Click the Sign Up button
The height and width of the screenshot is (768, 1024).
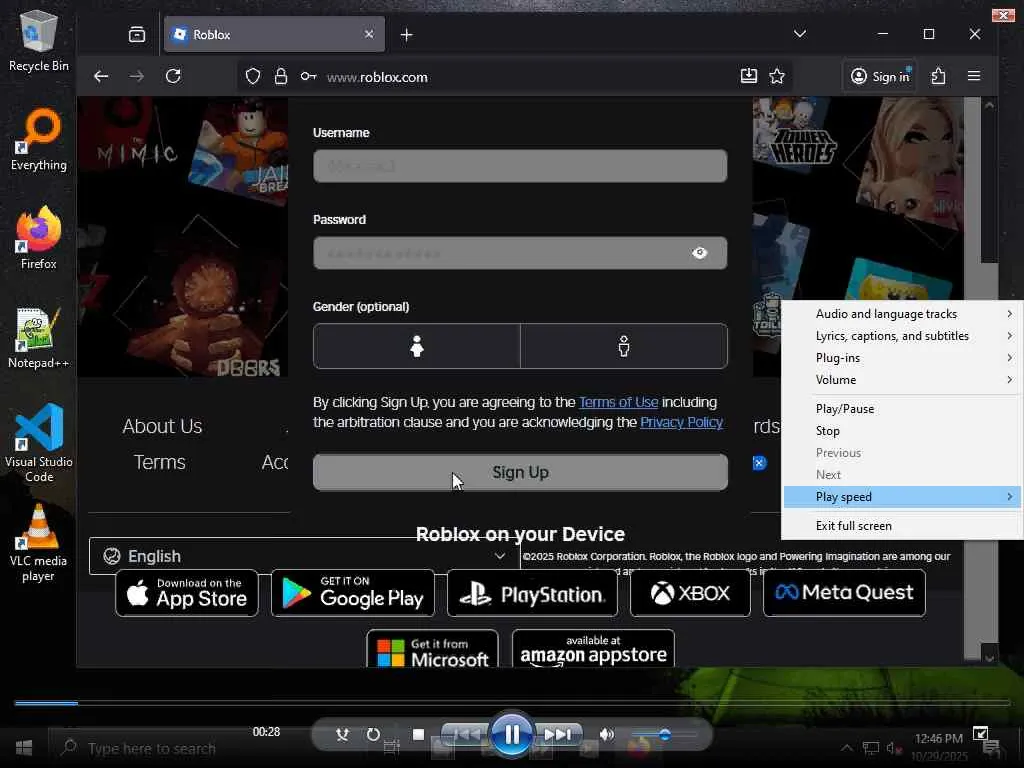[x=520, y=472]
